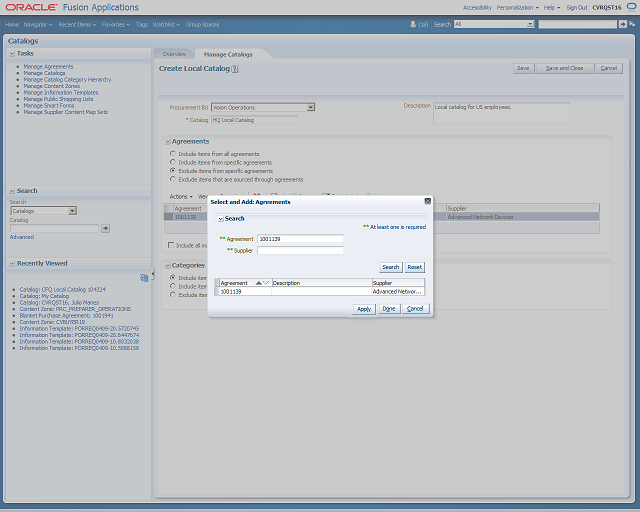The width and height of the screenshot is (640, 512).
Task: Click the page Cancel button at top right
Action: [x=609, y=68]
